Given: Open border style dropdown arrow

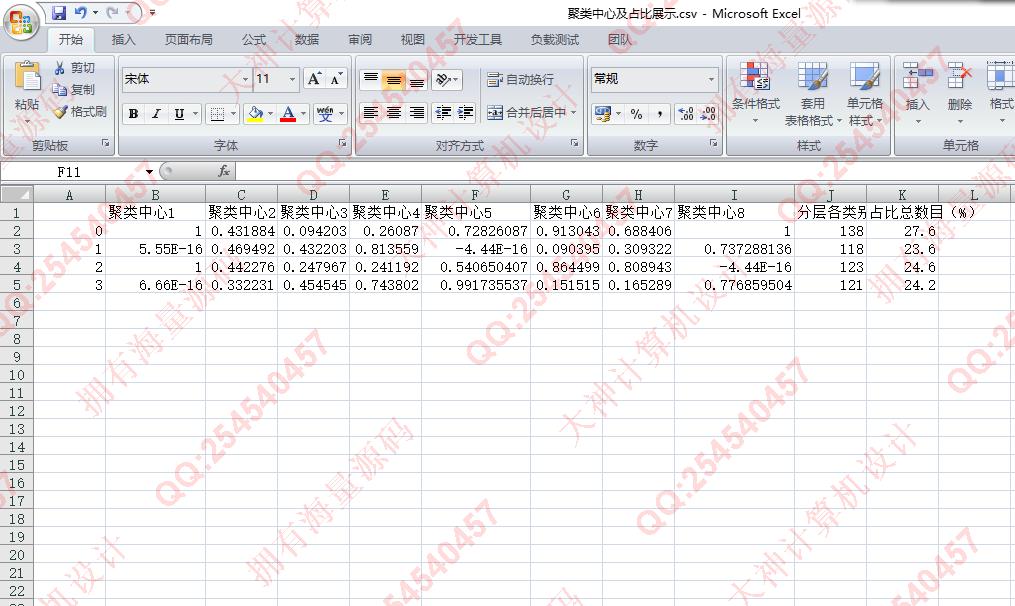Looking at the screenshot, I should [x=234, y=114].
